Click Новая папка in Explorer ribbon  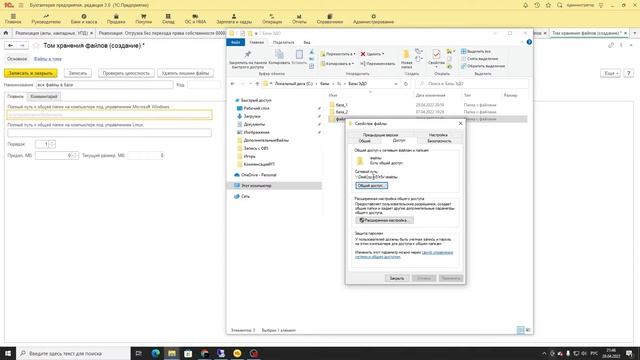[407, 59]
